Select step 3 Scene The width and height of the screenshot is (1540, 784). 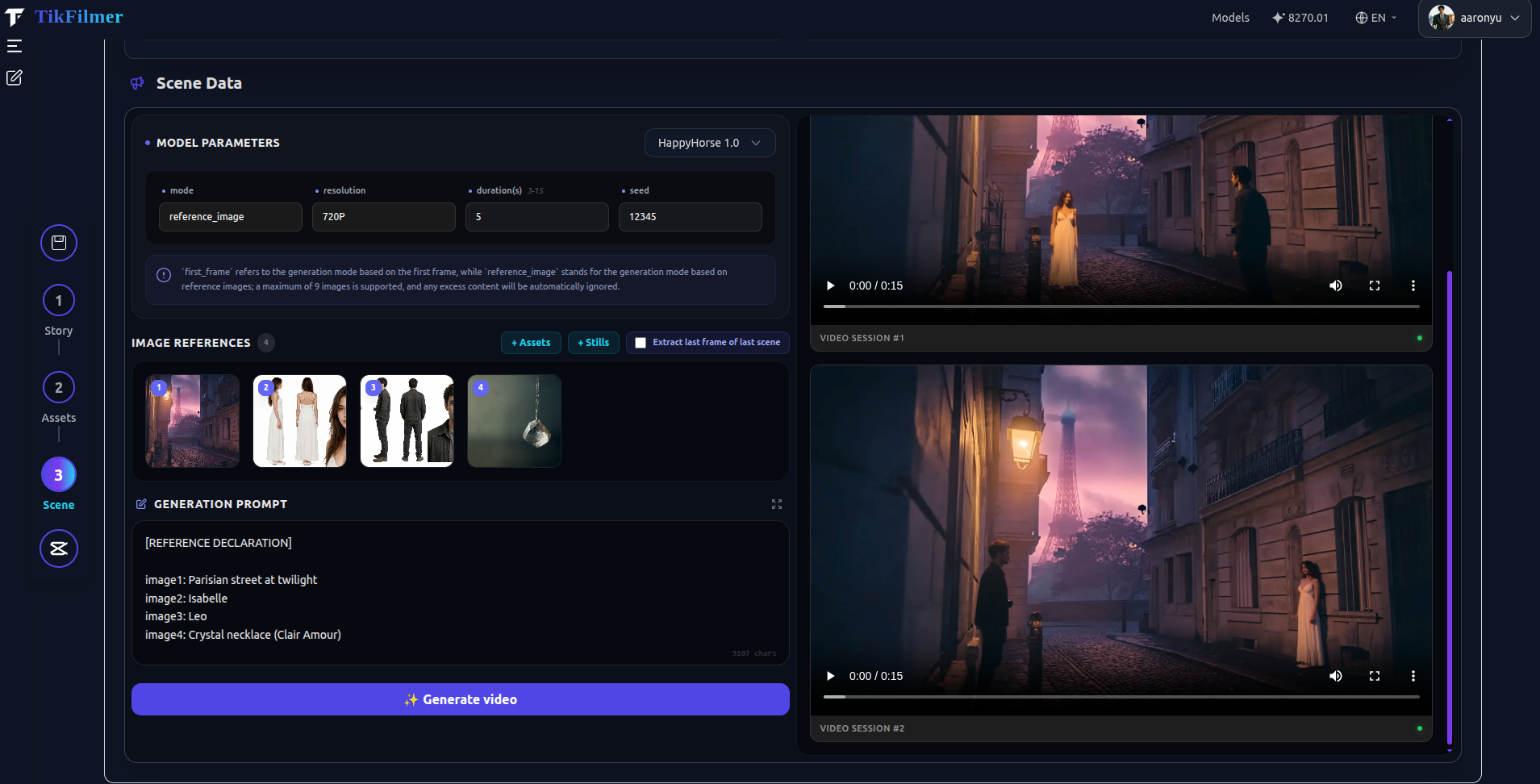[59, 475]
